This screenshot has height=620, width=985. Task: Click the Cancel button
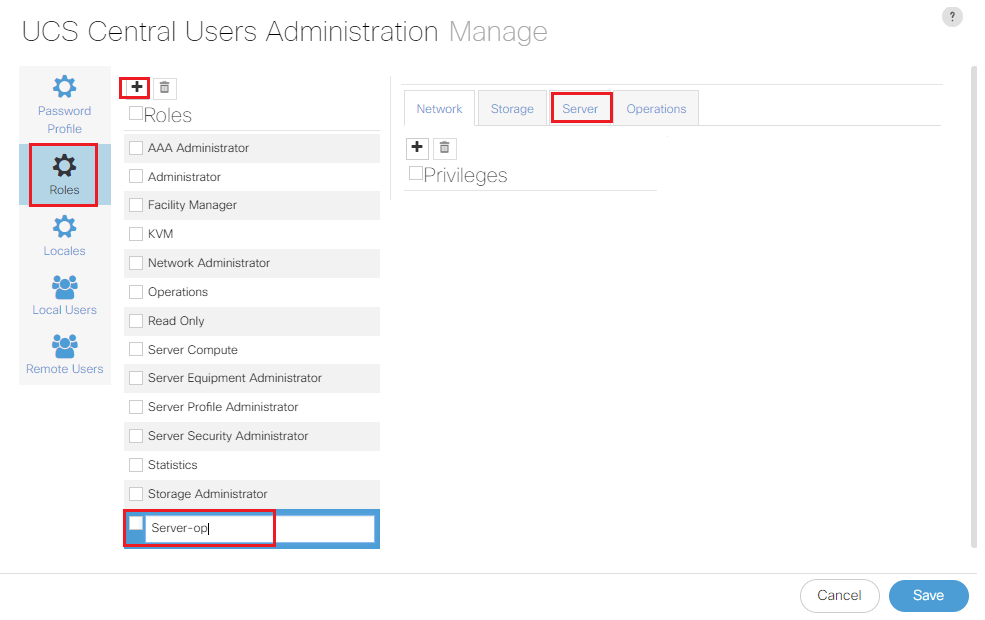pos(839,596)
